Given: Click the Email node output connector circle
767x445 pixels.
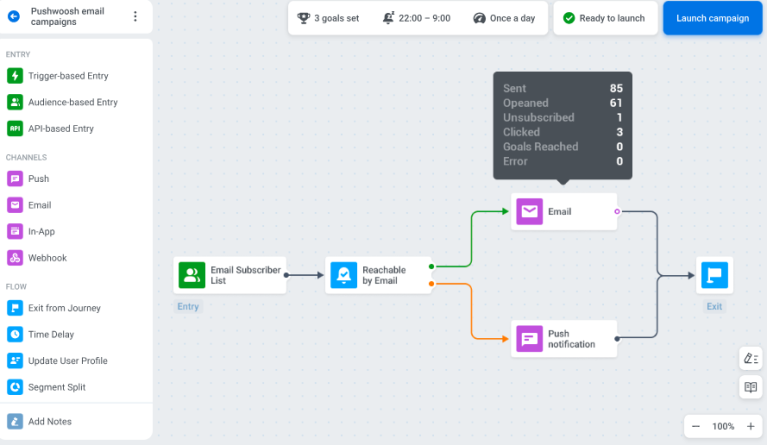Looking at the screenshot, I should 617,212.
